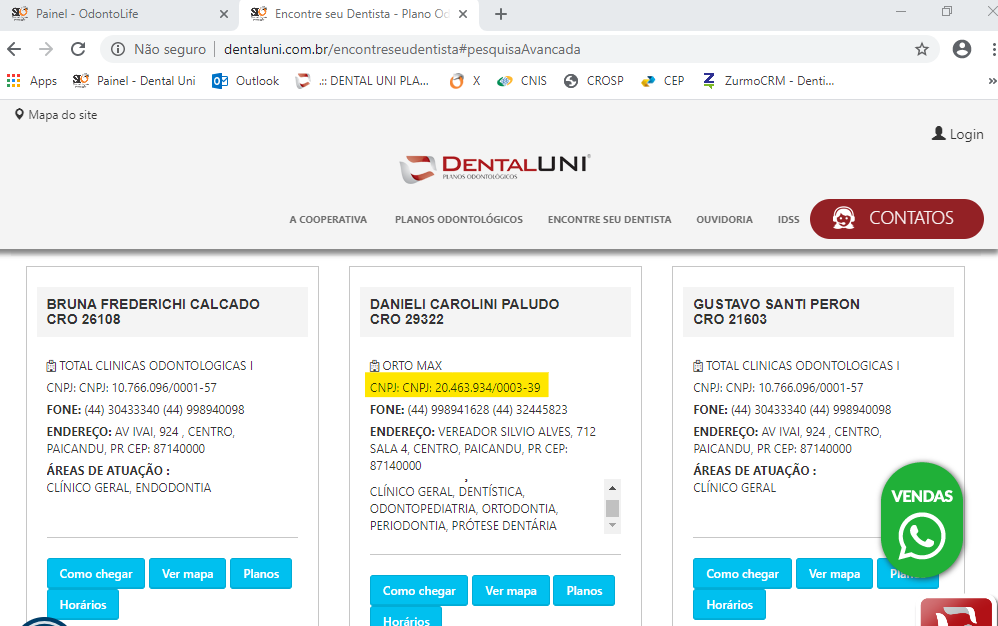The width and height of the screenshot is (998, 626).
Task: Click highlighted CNPJ 20.463.934/0003-39
Action: pos(456,387)
